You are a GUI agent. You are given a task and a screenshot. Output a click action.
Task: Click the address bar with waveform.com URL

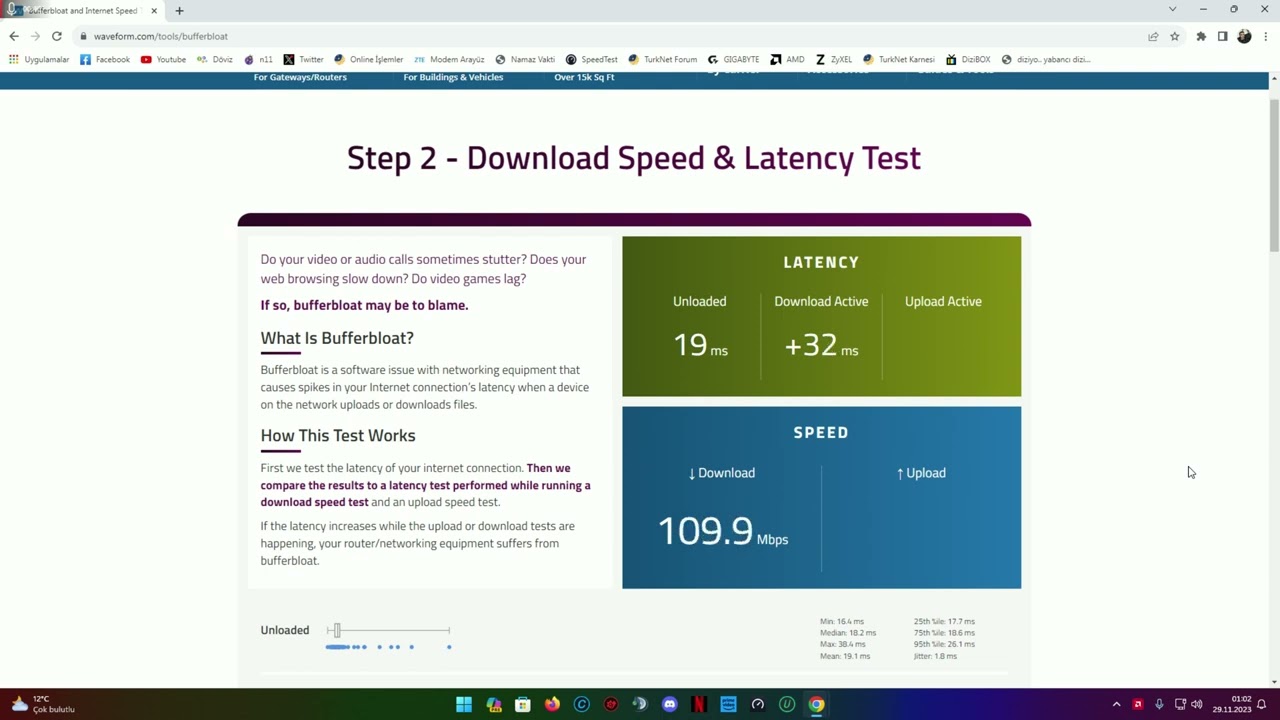point(610,36)
